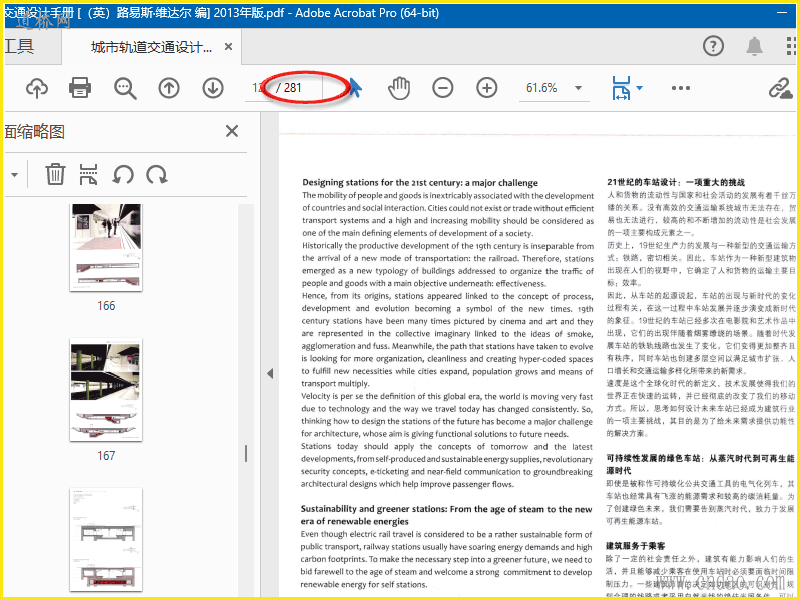Minimize the Acrobat window

coord(782,12)
